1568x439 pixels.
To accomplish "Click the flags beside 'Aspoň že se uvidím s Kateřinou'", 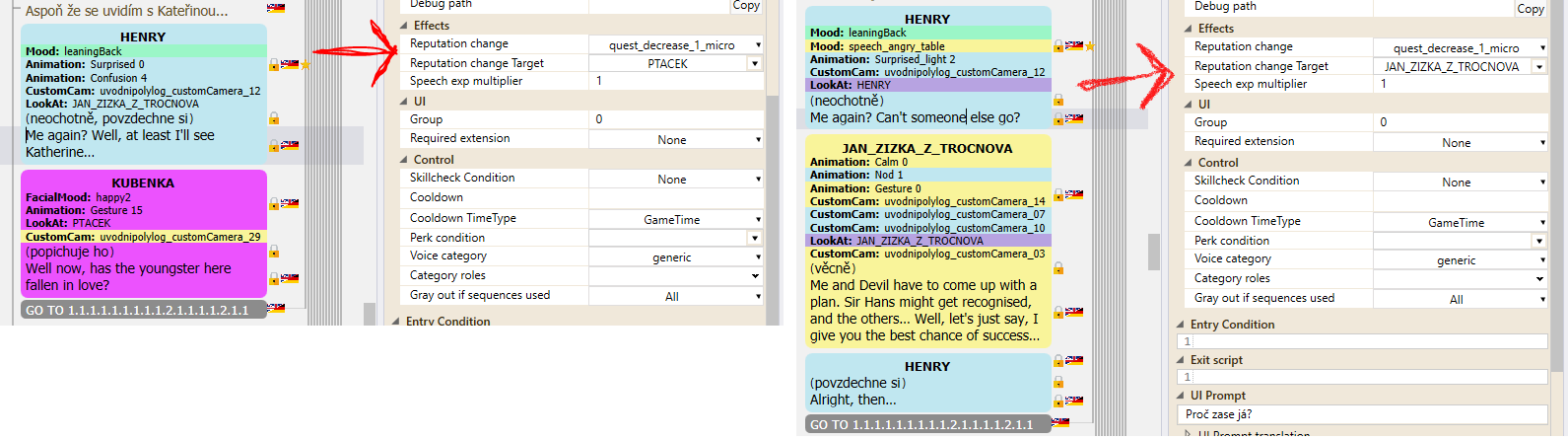I will [276, 8].
